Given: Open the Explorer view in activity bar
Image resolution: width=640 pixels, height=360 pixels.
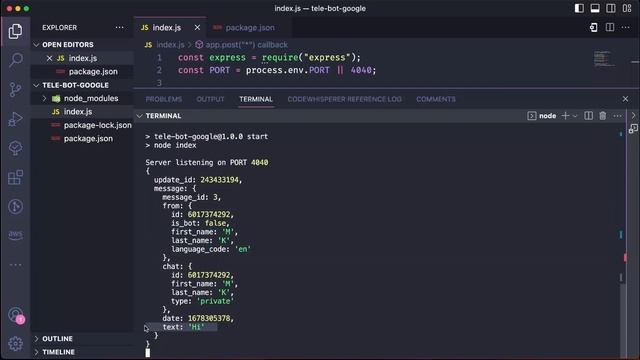Looking at the screenshot, I should pyautogui.click(x=16, y=31).
